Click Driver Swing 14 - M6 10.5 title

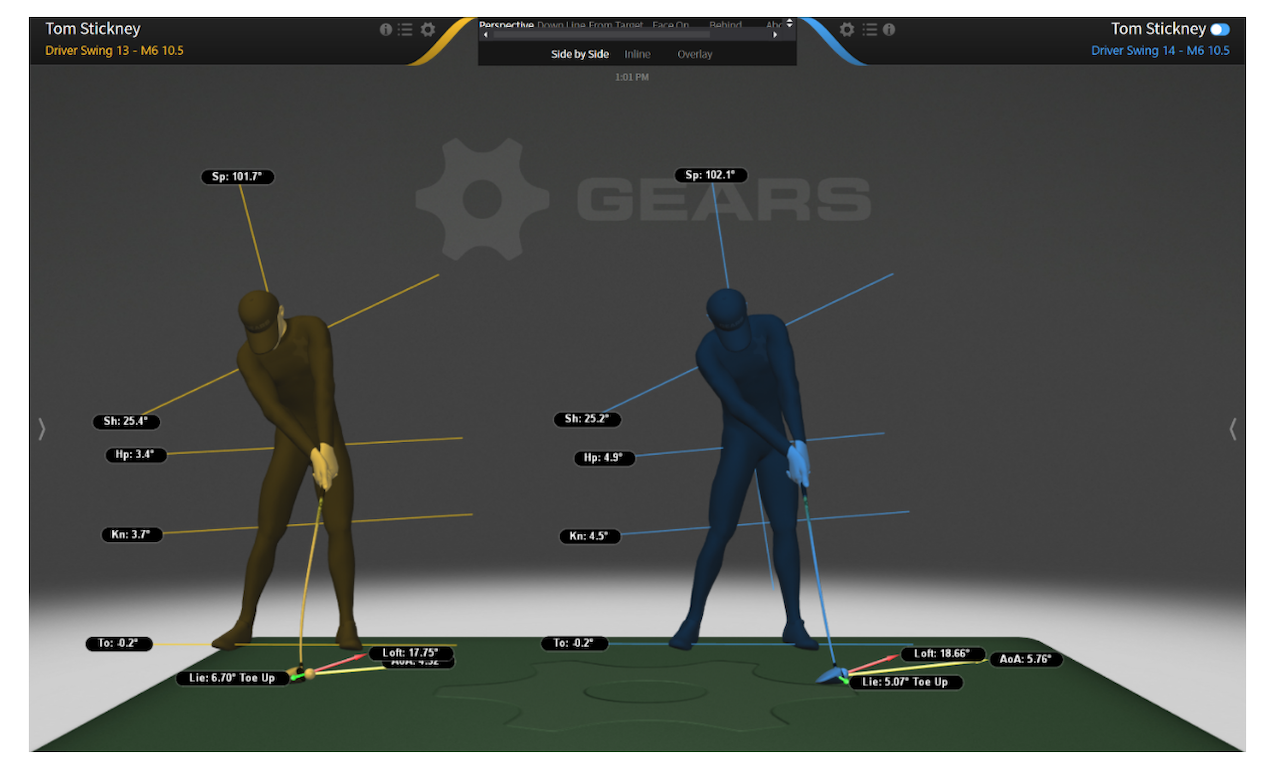point(1161,50)
